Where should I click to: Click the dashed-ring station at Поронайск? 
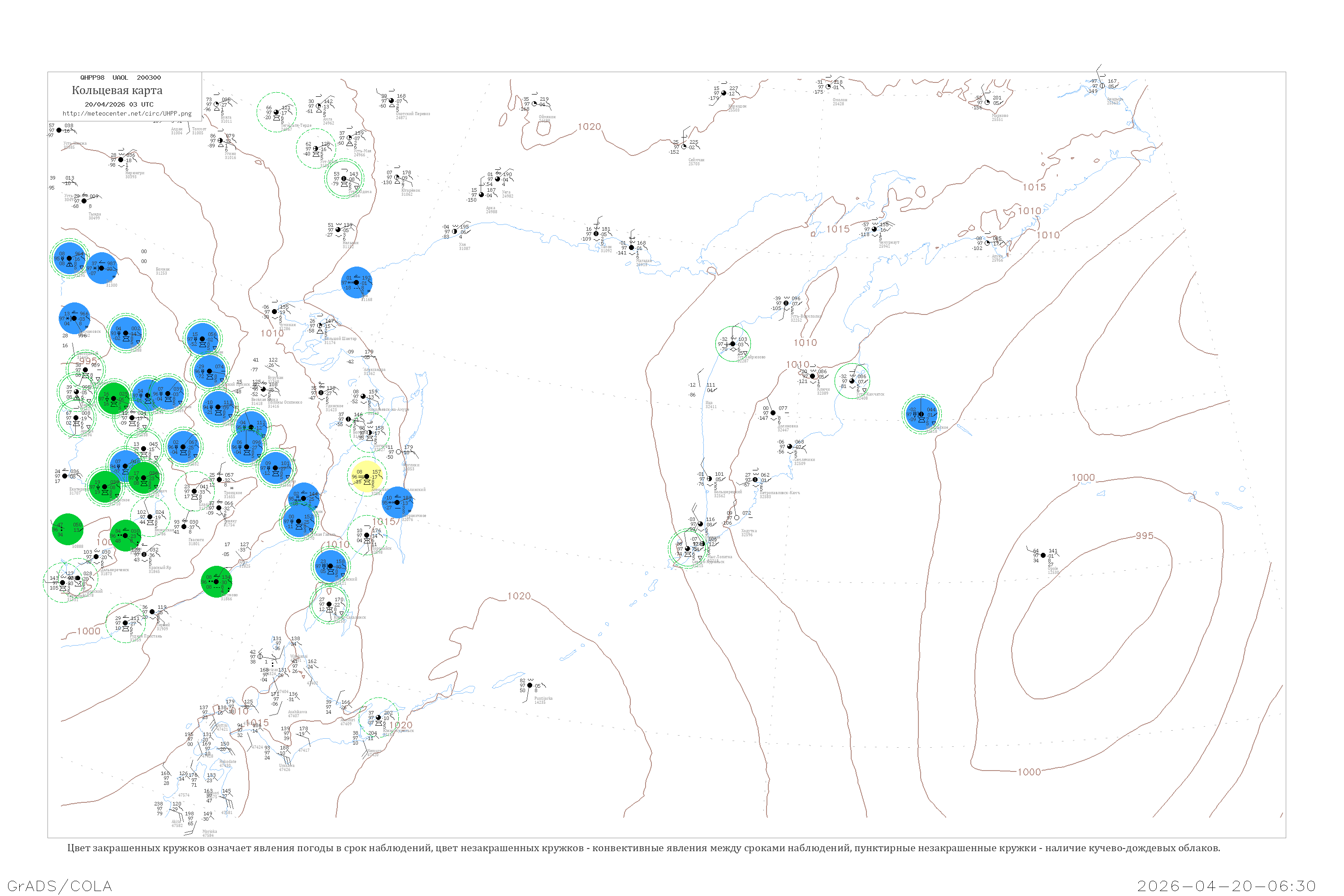pos(366,535)
